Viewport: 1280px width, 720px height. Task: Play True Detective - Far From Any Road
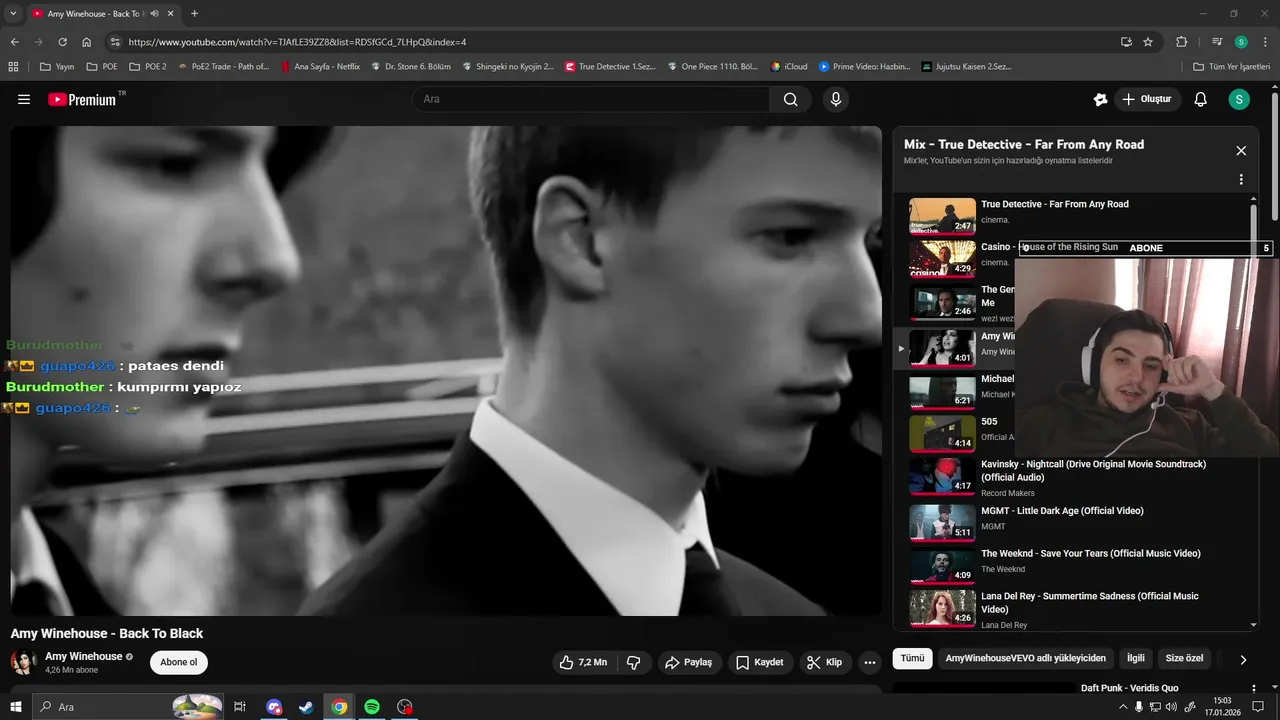coord(1076,215)
